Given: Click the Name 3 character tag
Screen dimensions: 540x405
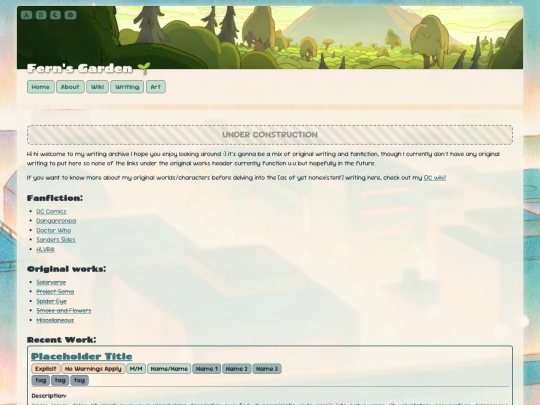Looking at the screenshot, I should point(267,369).
